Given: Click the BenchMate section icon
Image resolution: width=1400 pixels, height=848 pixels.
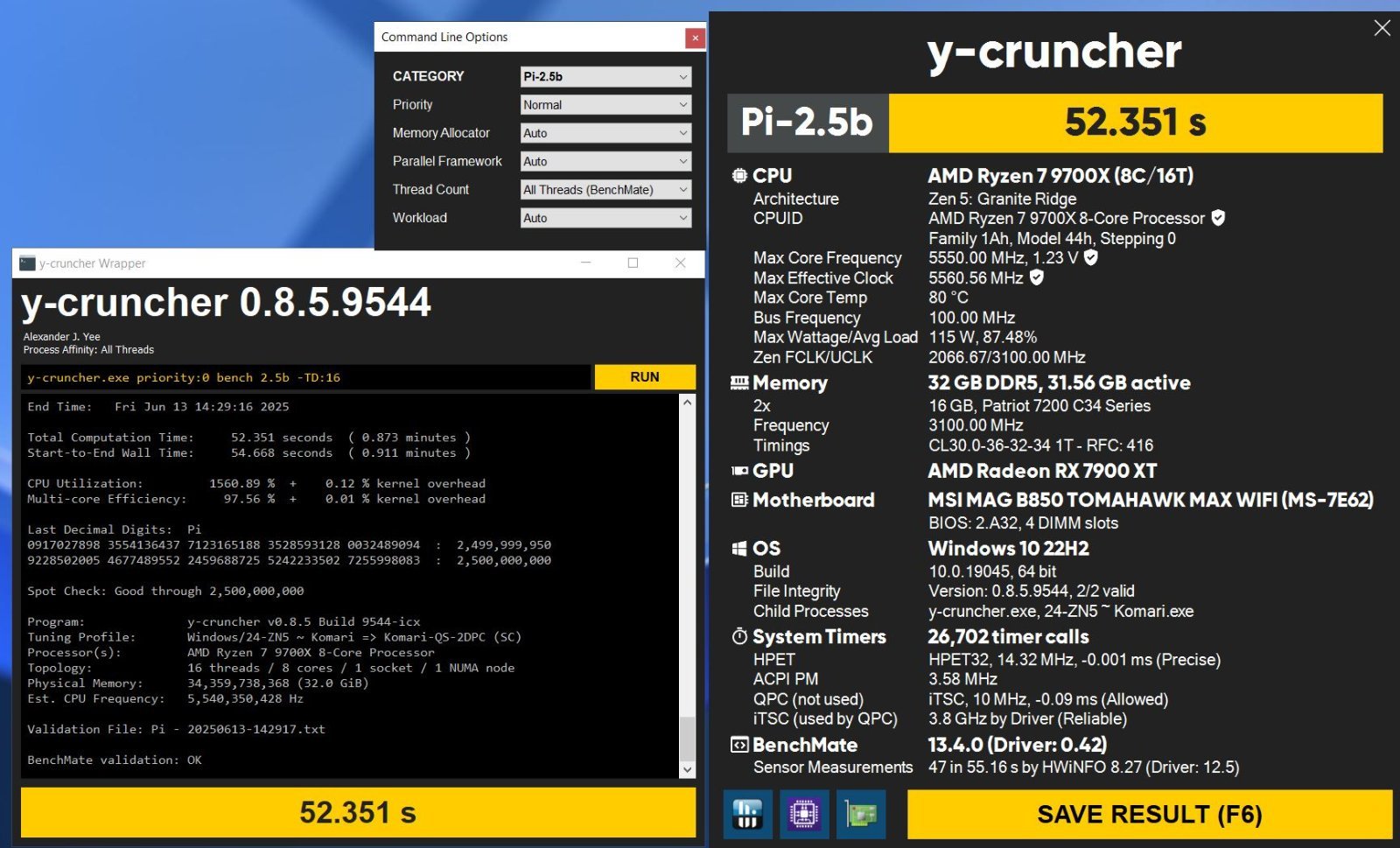Looking at the screenshot, I should [740, 745].
